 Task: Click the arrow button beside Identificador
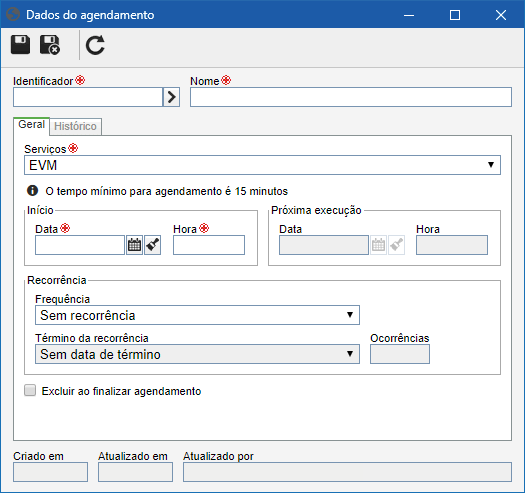171,97
